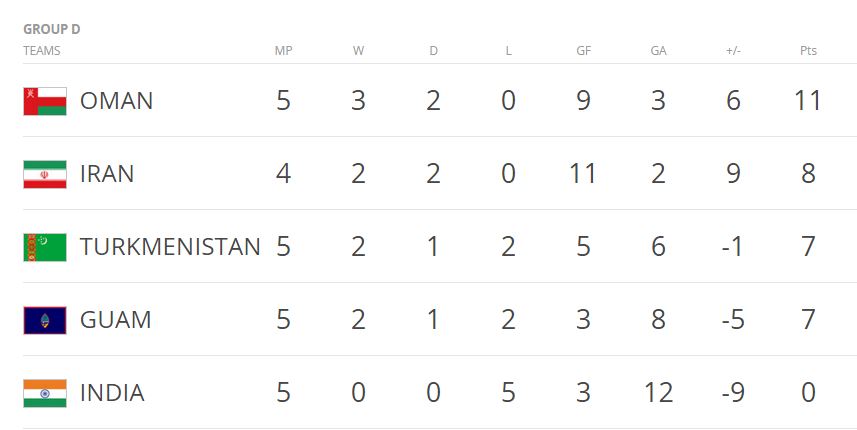
Task: Click the MP column header
Action: pos(283,51)
